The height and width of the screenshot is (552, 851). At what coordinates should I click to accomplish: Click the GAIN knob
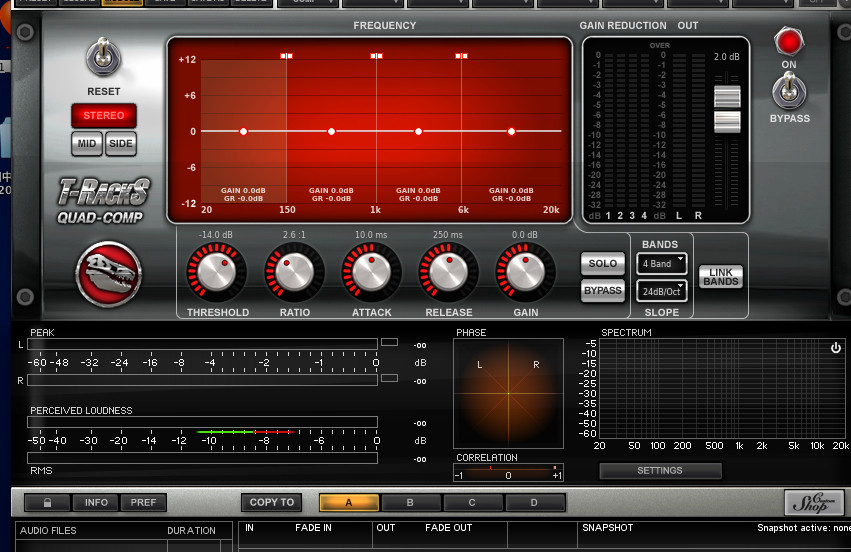525,272
